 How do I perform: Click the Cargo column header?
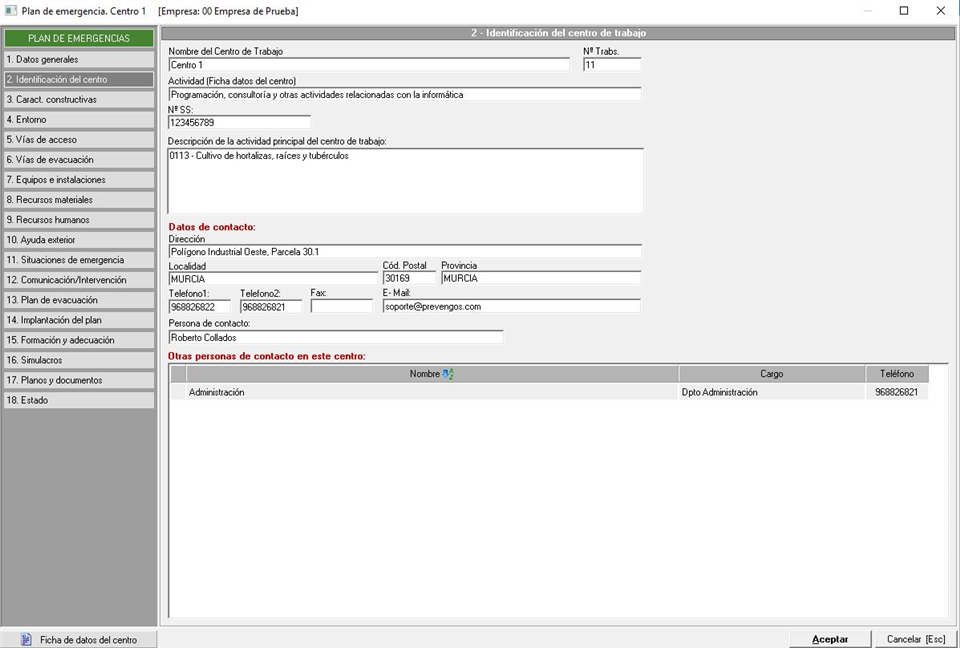771,374
